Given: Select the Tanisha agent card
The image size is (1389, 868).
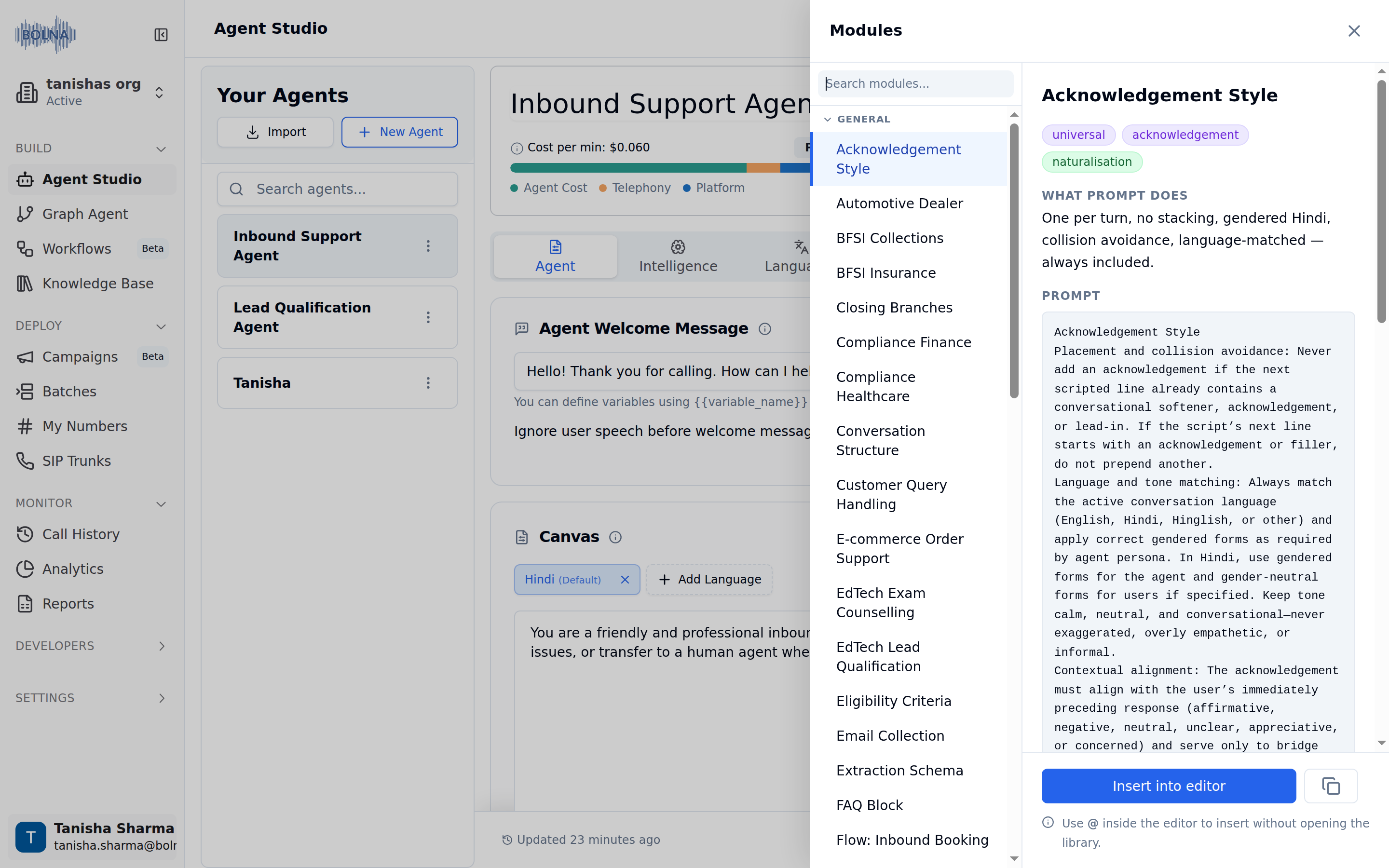Looking at the screenshot, I should pos(338,383).
